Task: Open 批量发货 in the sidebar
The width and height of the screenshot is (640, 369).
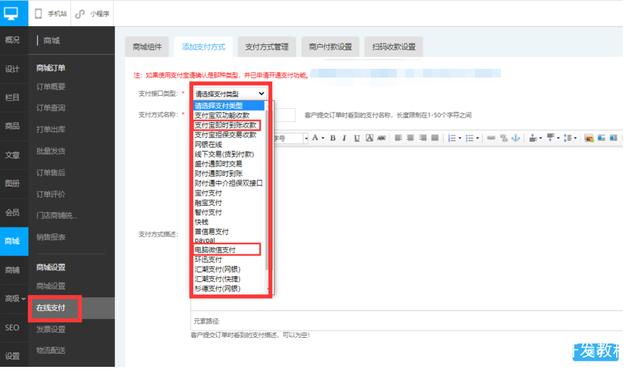Action: (x=51, y=151)
